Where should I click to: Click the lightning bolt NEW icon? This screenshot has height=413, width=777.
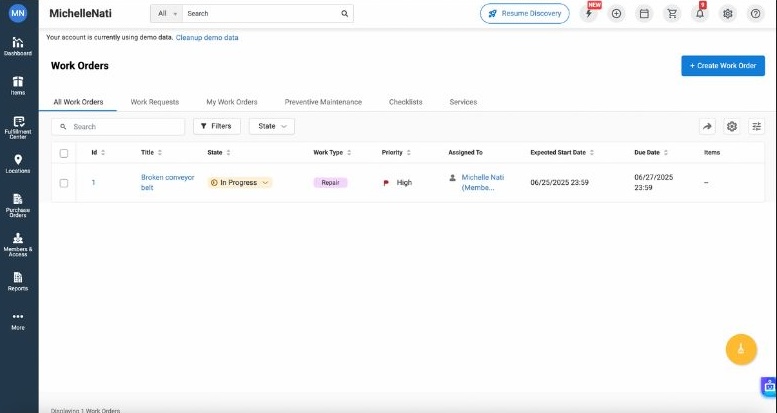pos(589,14)
